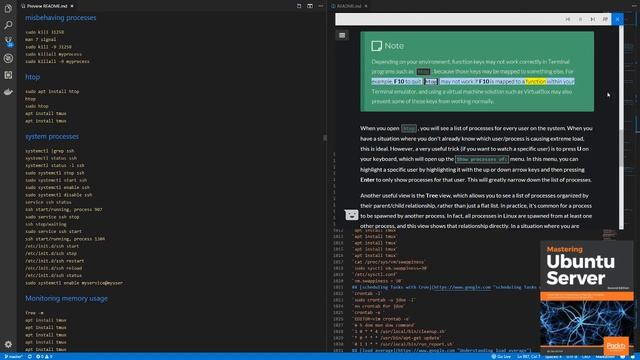Click the line 'free -m'

pyautogui.click(x=34, y=313)
